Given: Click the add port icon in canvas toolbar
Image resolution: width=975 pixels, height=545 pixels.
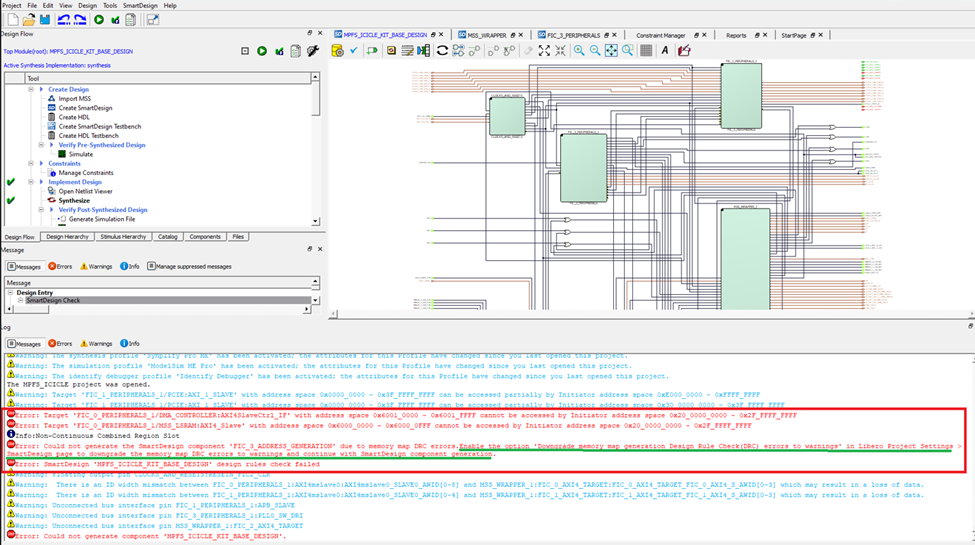Looking at the screenshot, I should coord(372,50).
